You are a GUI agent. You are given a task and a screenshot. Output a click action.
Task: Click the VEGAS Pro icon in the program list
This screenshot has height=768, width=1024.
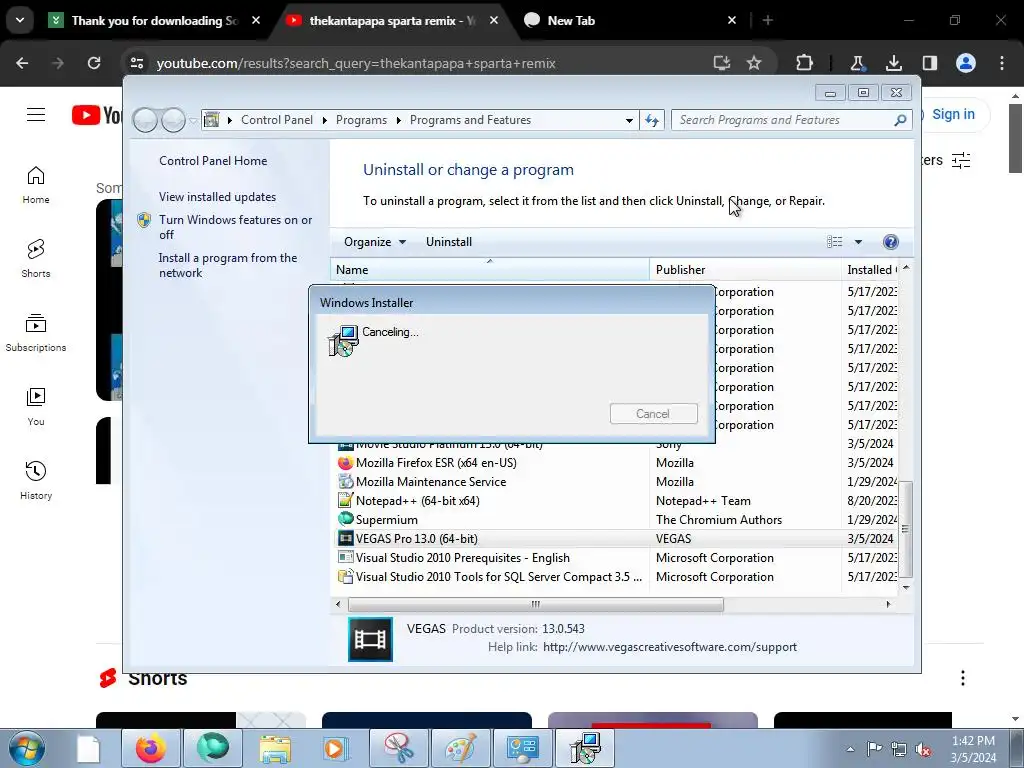[x=345, y=538]
